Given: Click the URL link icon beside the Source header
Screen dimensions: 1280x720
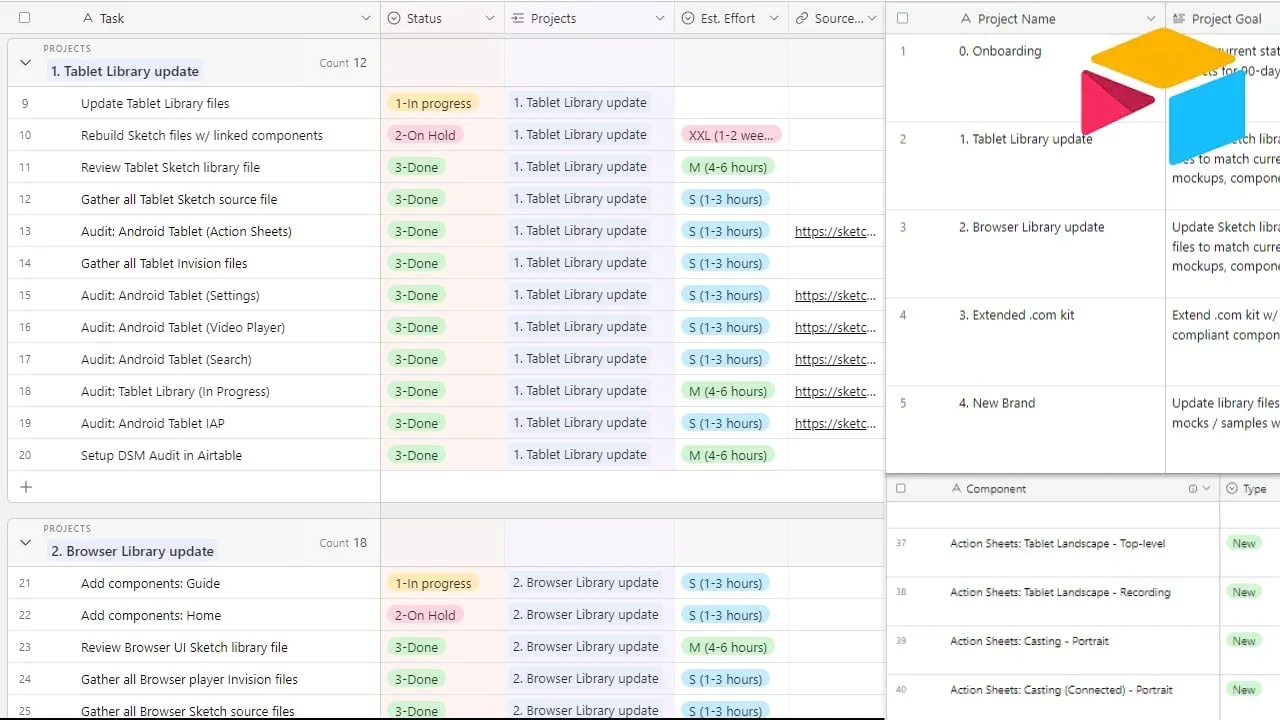Looking at the screenshot, I should click(802, 18).
